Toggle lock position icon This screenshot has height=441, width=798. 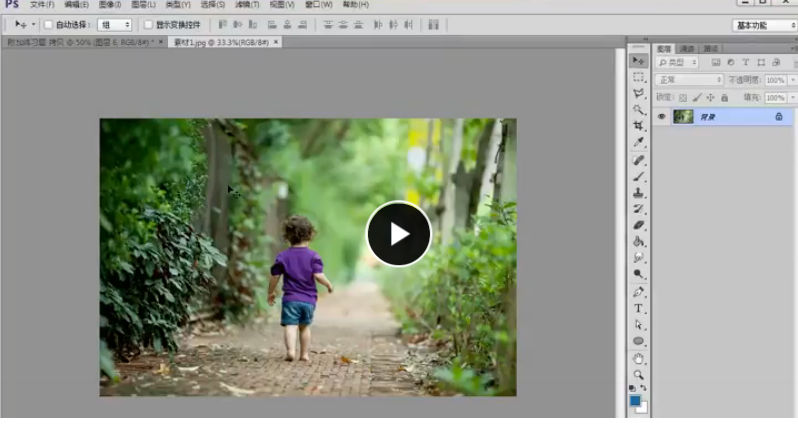(710, 97)
